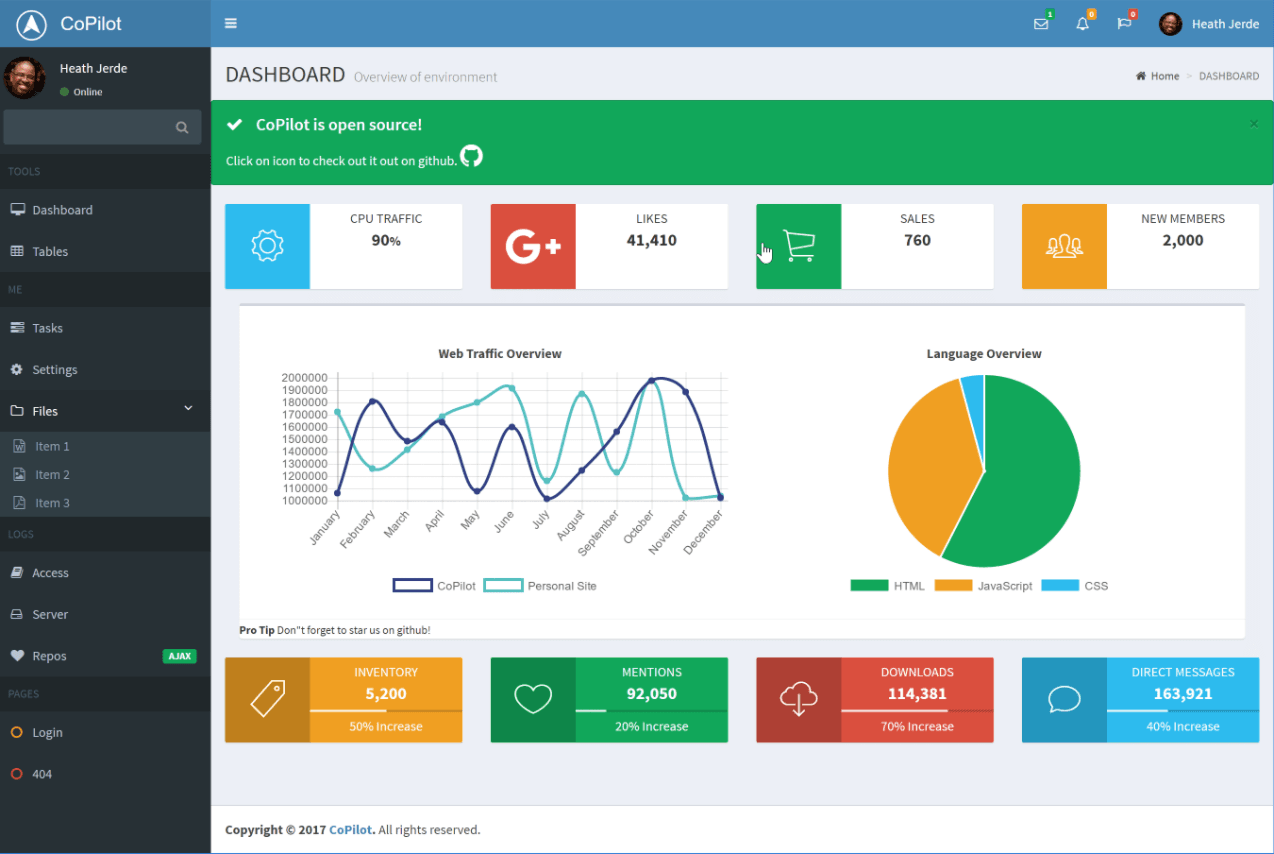The image size is (1274, 854).
Task: Dismiss the green open source alert
Action: click(x=1254, y=124)
